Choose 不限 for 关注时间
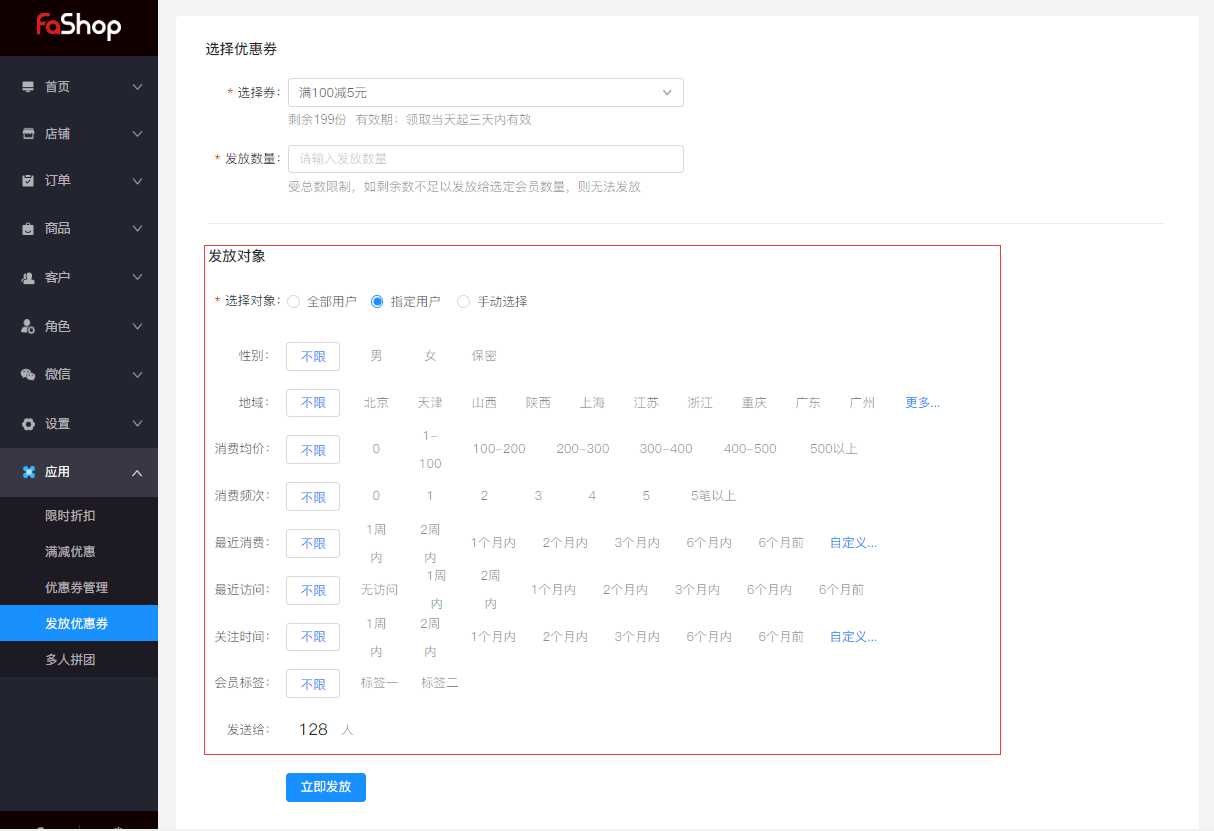Image resolution: width=1214 pixels, height=831 pixels. [313, 637]
